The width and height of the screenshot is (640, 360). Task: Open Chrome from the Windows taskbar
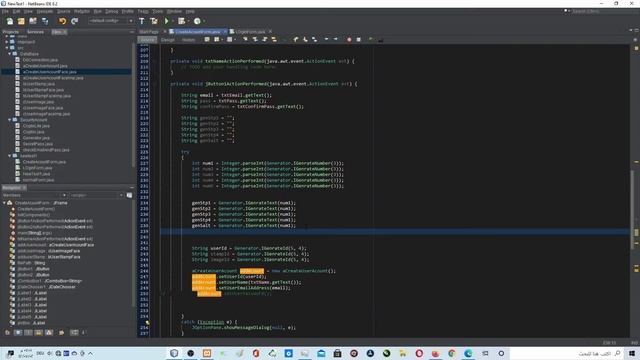pos(452,353)
